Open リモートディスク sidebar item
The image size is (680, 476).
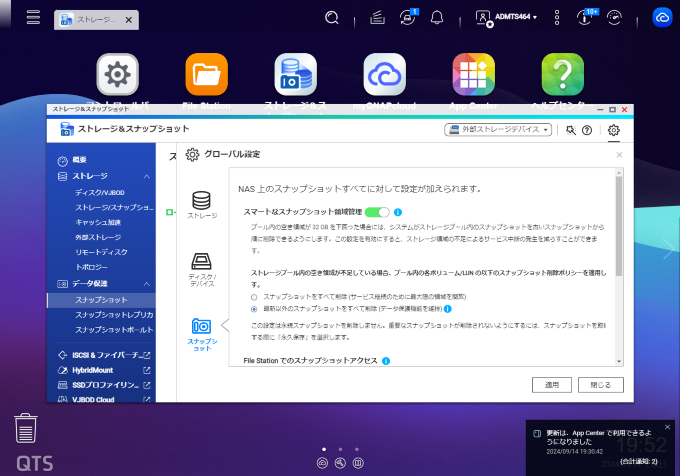click(x=101, y=252)
